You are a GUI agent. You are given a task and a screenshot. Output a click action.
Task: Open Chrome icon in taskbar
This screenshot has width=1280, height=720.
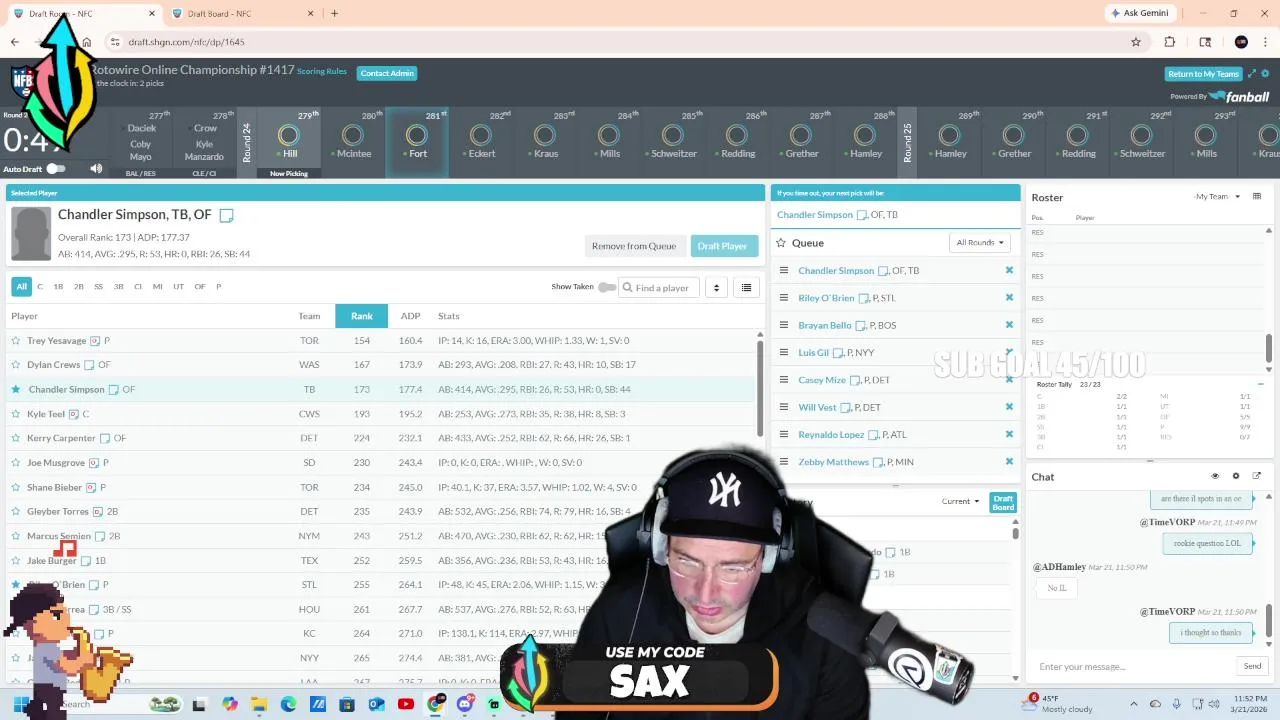(435, 705)
